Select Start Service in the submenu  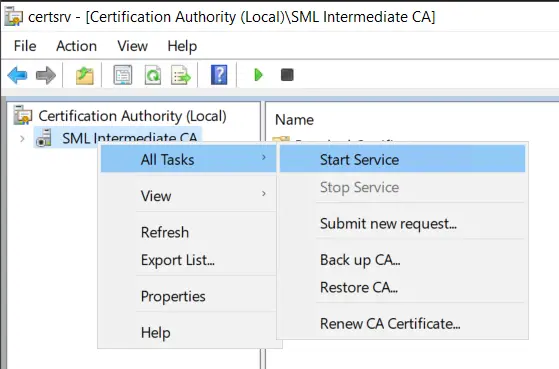tap(402, 159)
